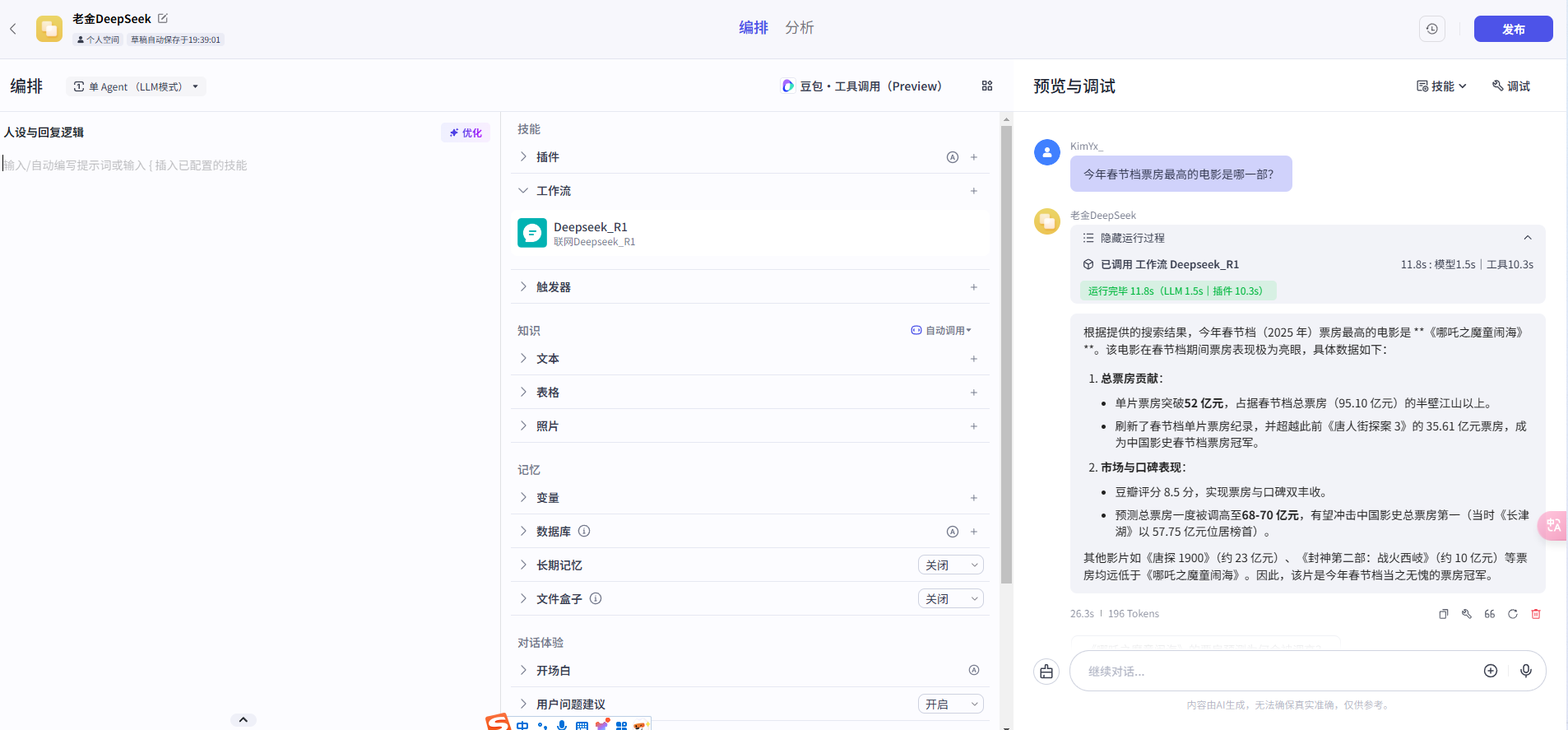This screenshot has width=1568, height=730.
Task: Regenerate the response
Action: [x=1513, y=614]
